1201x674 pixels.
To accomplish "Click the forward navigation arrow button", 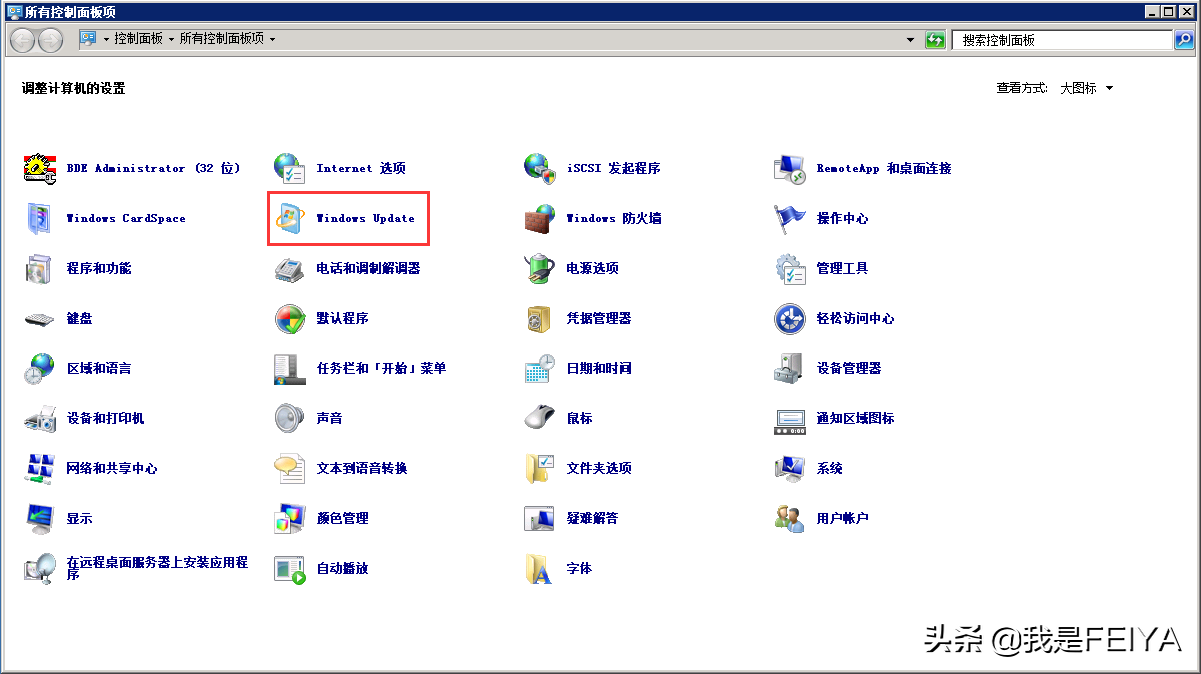I will [51, 40].
